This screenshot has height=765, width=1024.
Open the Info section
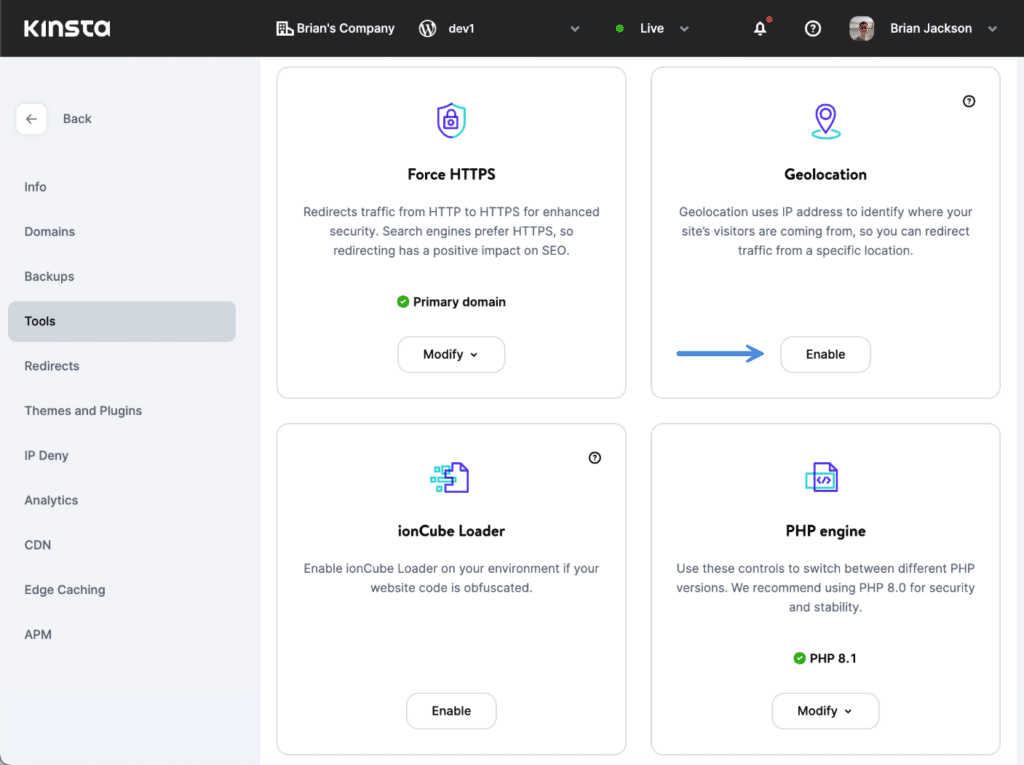pos(35,187)
